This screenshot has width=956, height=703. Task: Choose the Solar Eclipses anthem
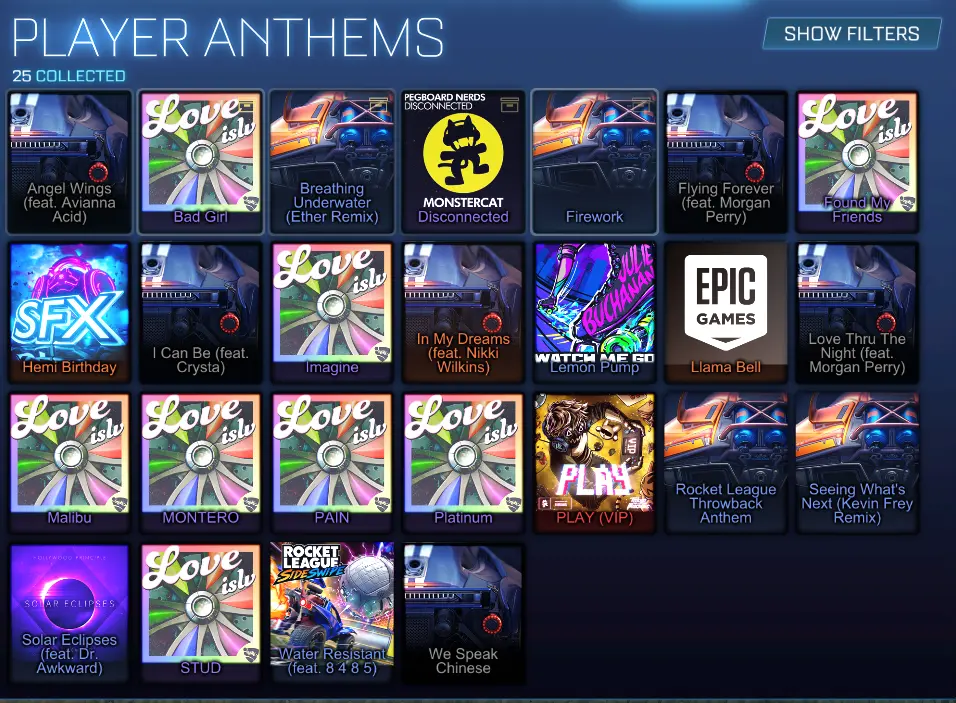click(x=70, y=613)
